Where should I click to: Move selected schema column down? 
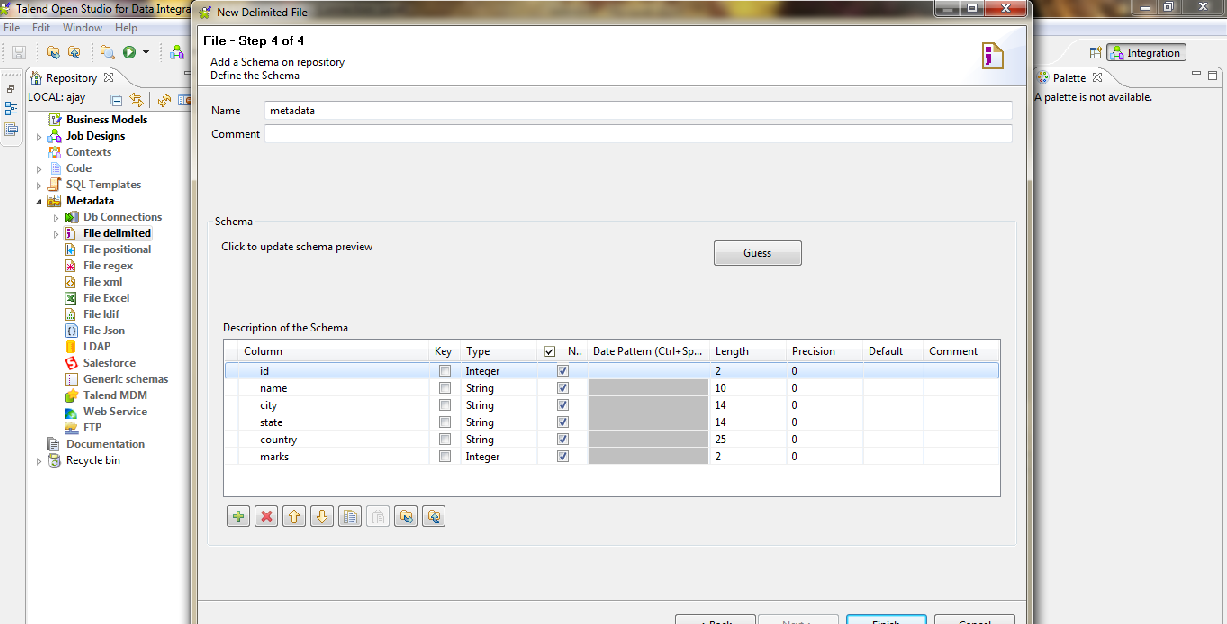321,516
